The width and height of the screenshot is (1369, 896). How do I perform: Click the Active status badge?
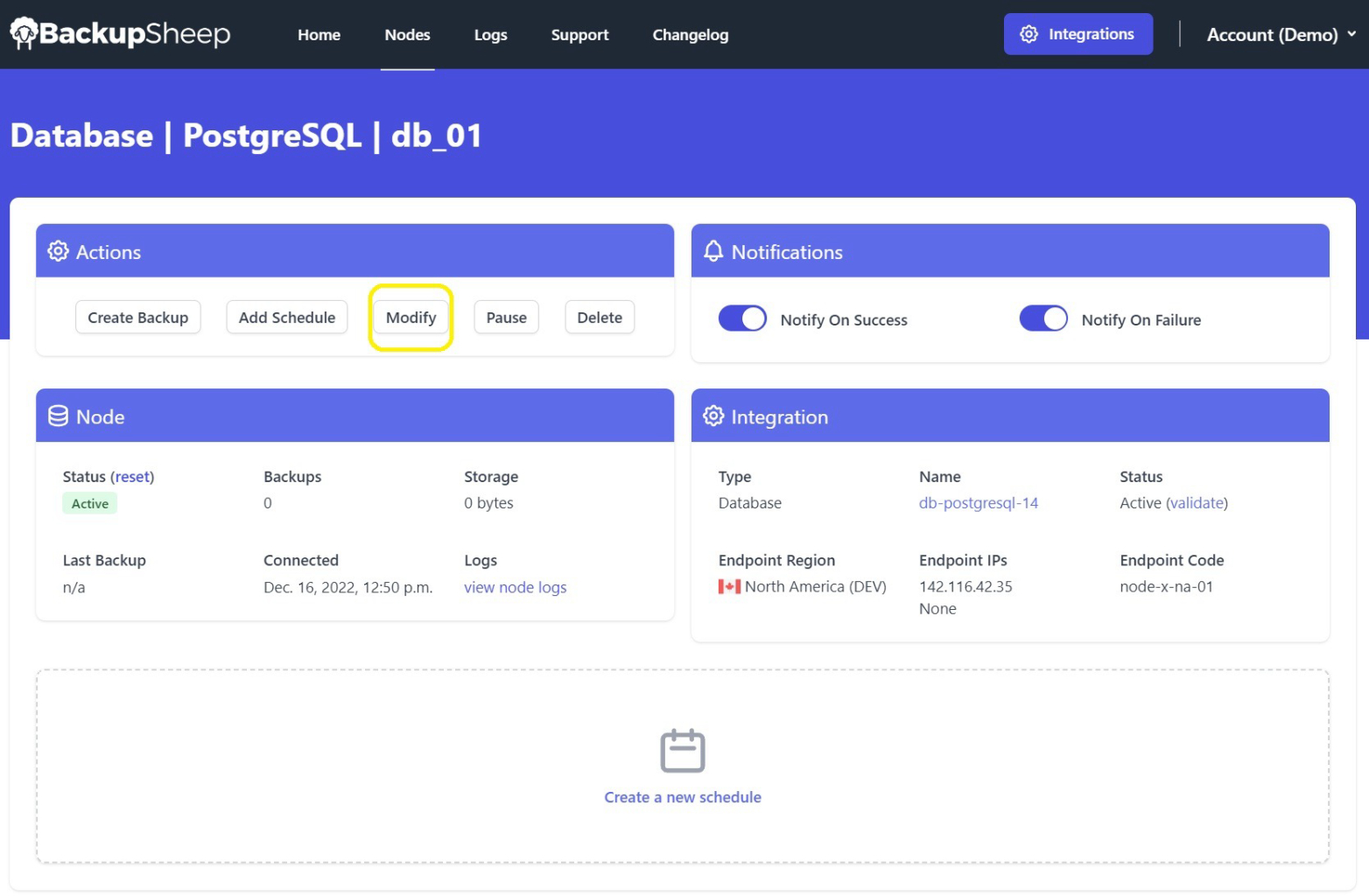90,503
